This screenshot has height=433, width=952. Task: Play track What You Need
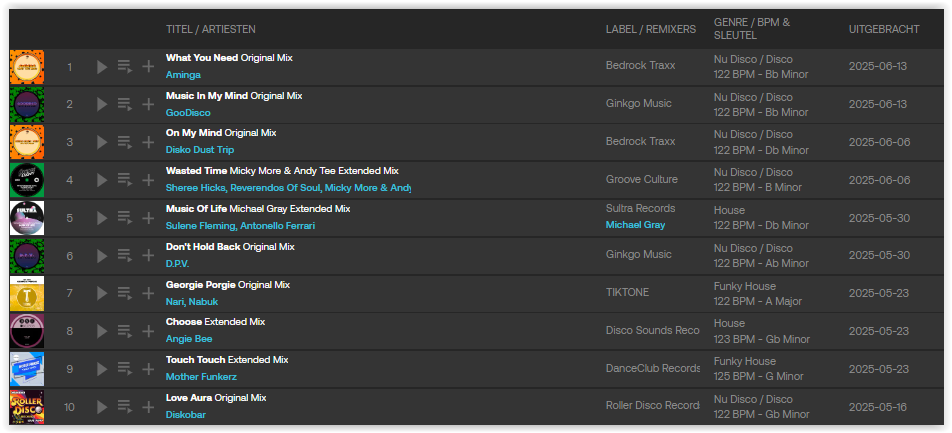point(101,67)
